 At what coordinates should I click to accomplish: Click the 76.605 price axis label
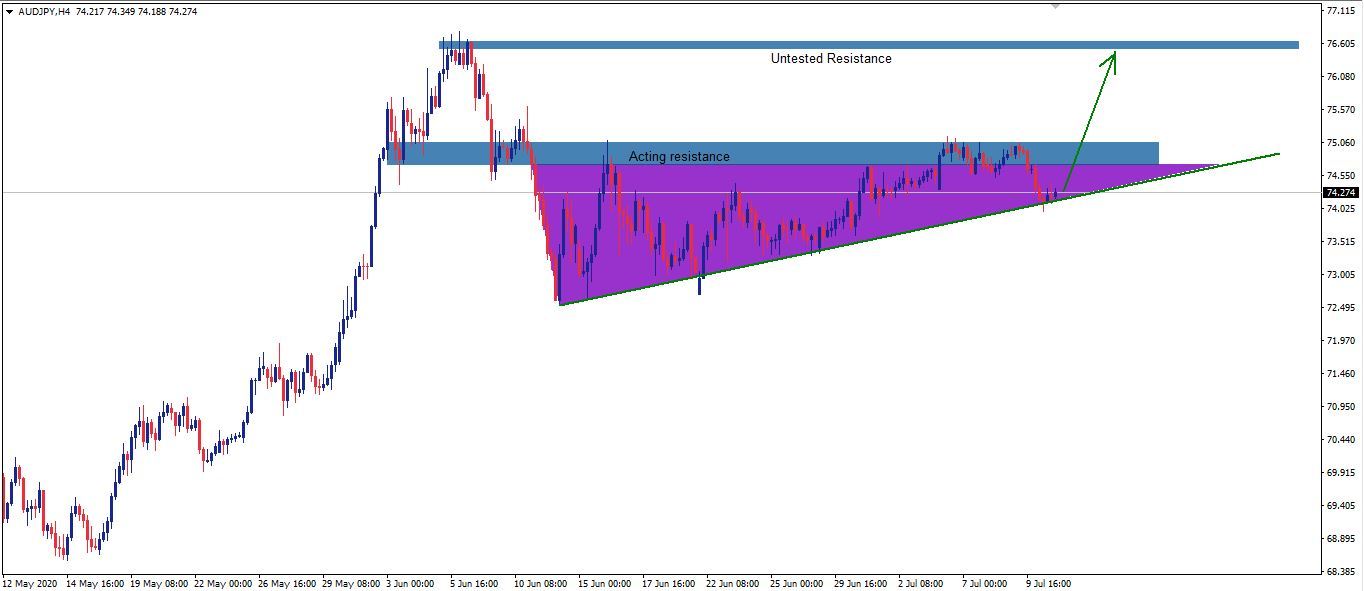[1340, 44]
